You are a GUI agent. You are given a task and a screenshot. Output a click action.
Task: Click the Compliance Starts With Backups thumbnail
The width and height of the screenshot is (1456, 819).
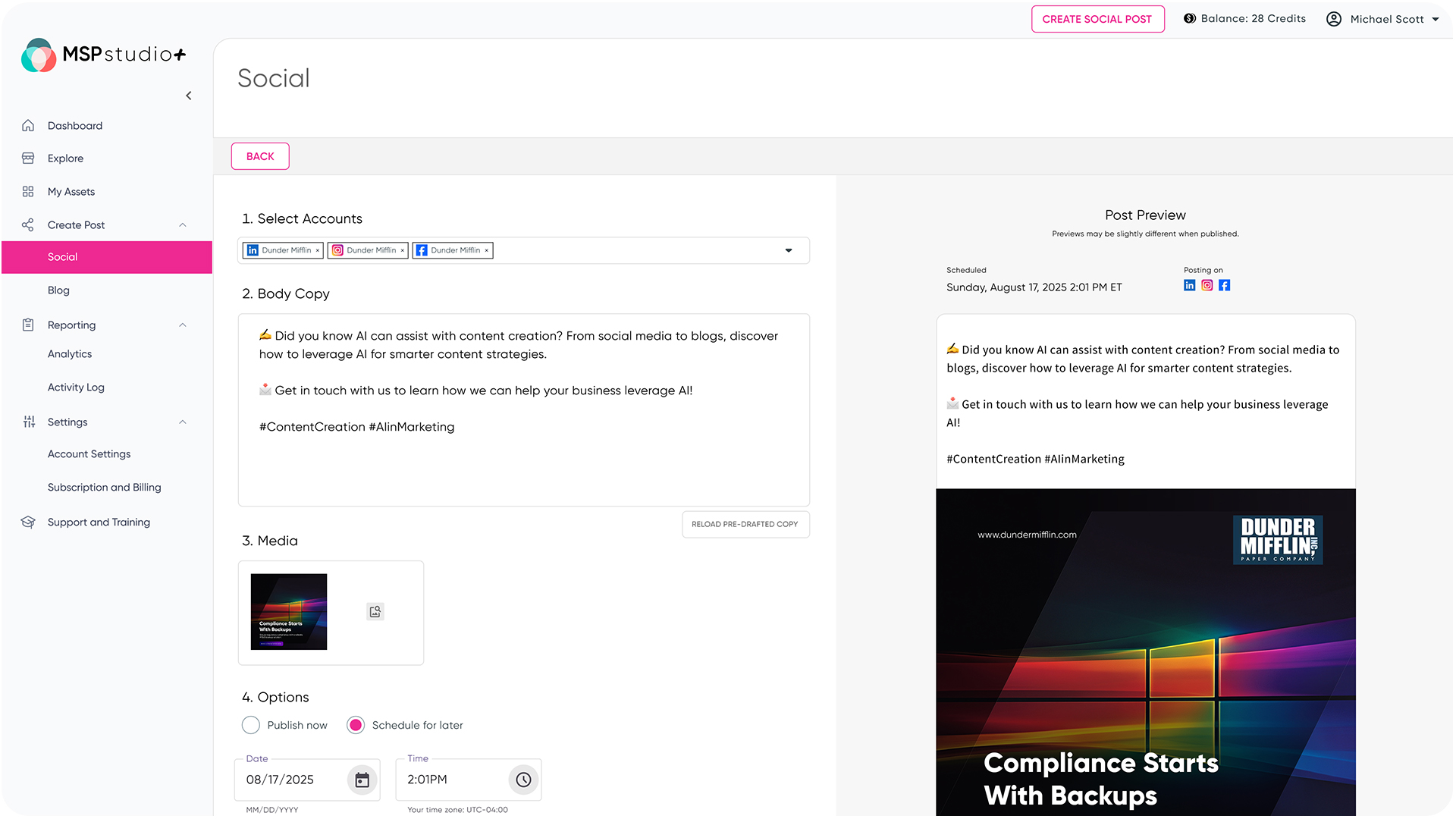(289, 612)
